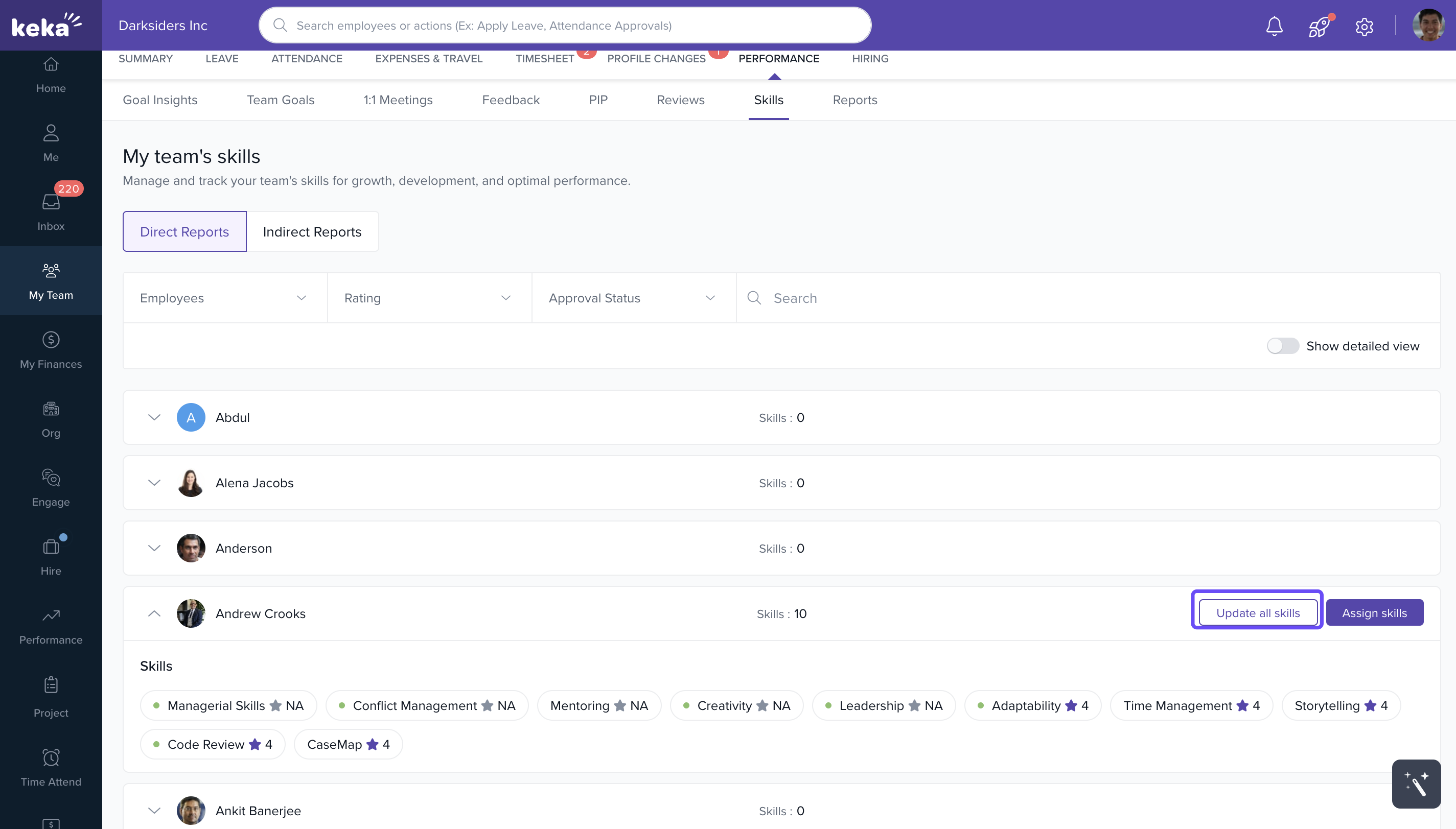Open the Hire sidebar section
The width and height of the screenshot is (1456, 829).
pos(51,556)
